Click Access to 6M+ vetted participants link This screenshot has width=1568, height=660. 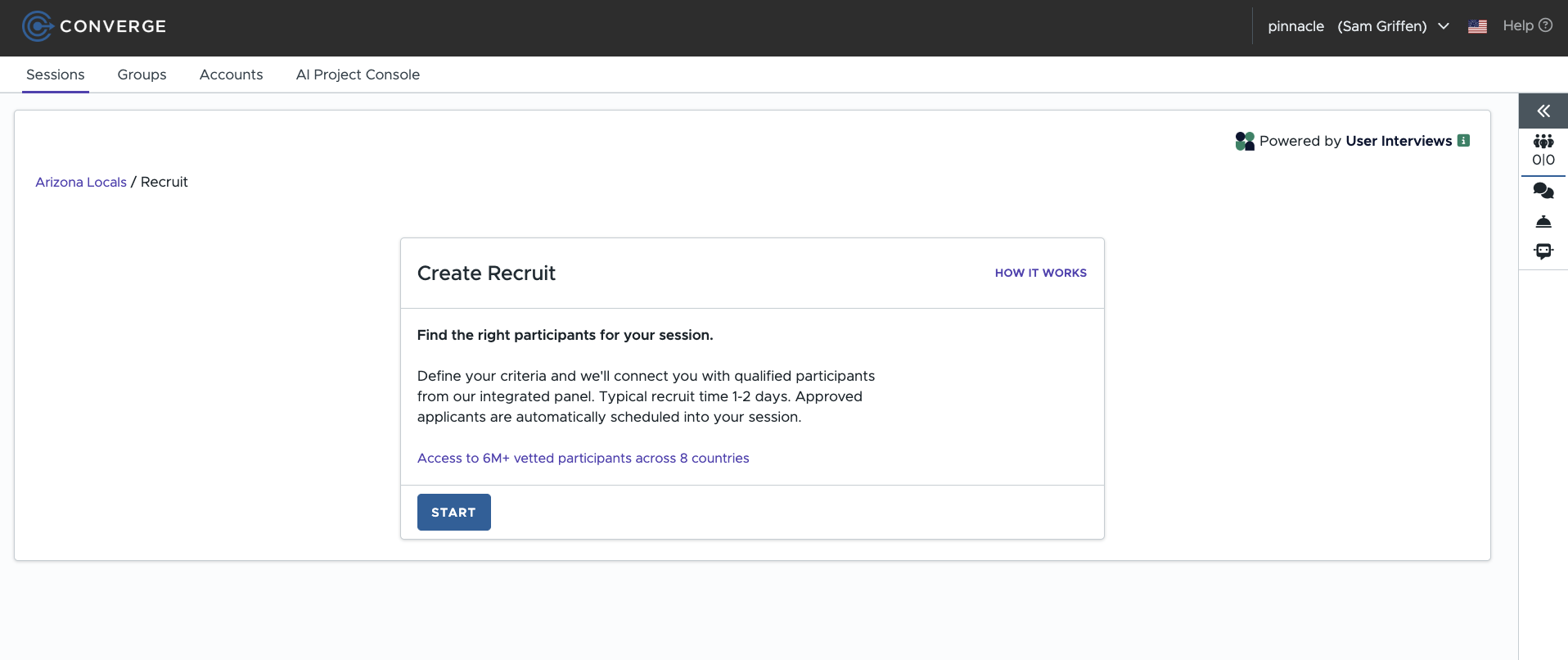[583, 458]
